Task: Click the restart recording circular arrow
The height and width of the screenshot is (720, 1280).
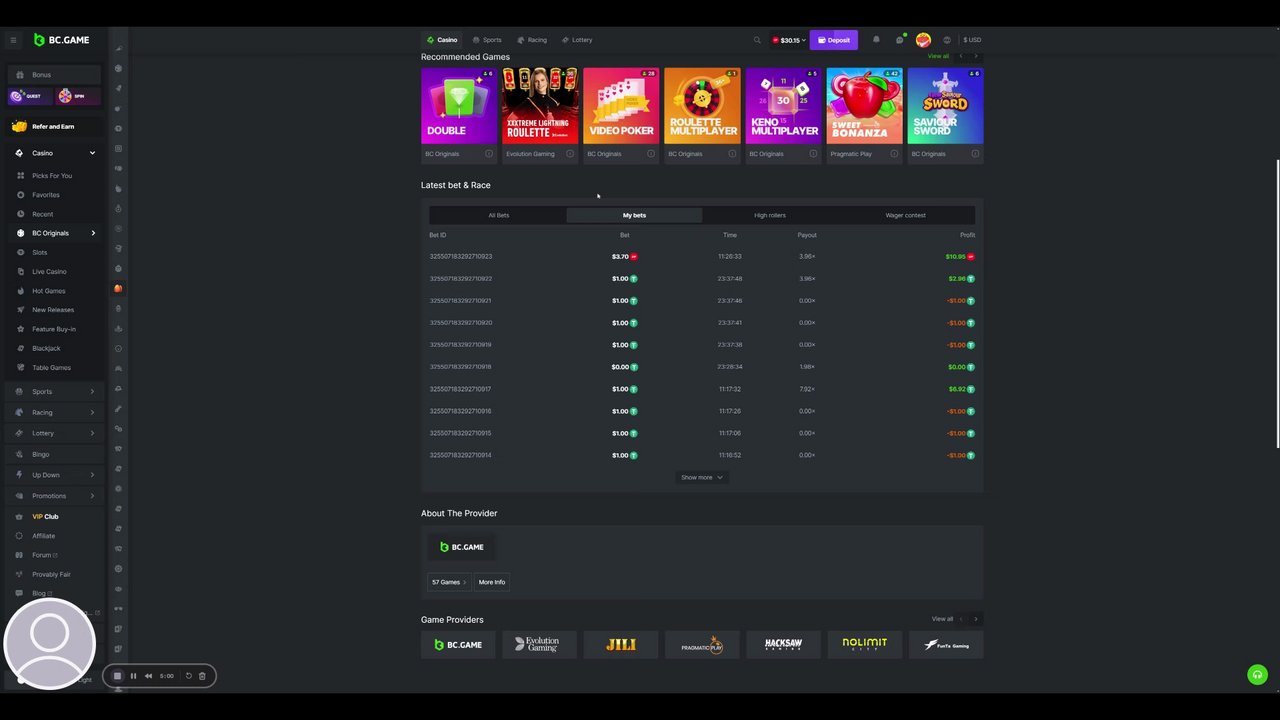Action: [189, 676]
